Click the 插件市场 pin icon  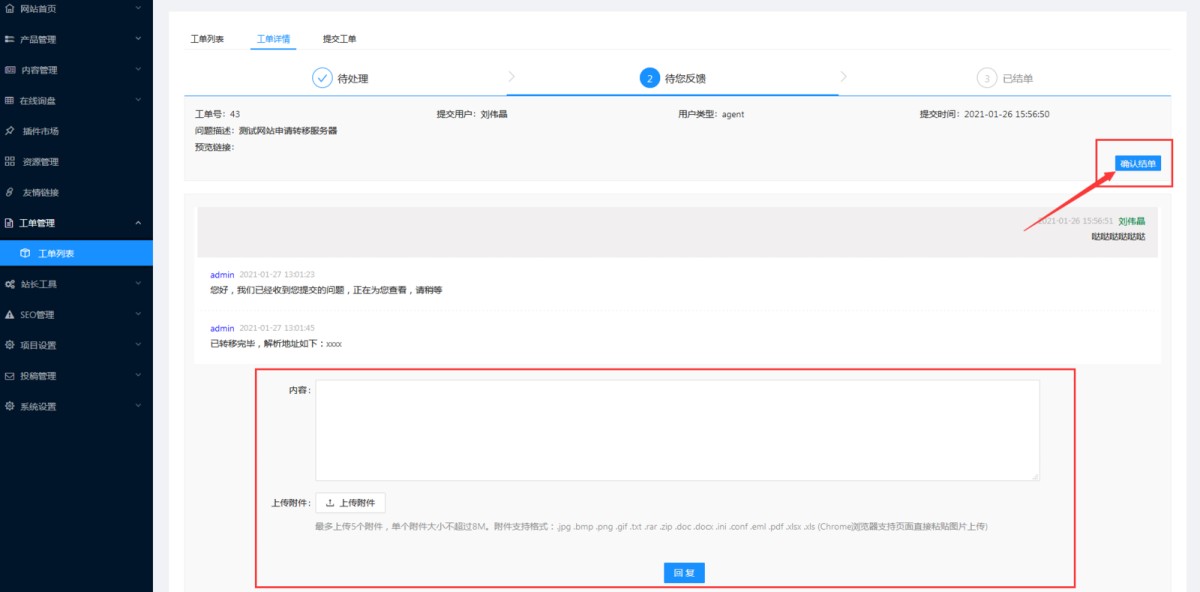click(x=10, y=131)
